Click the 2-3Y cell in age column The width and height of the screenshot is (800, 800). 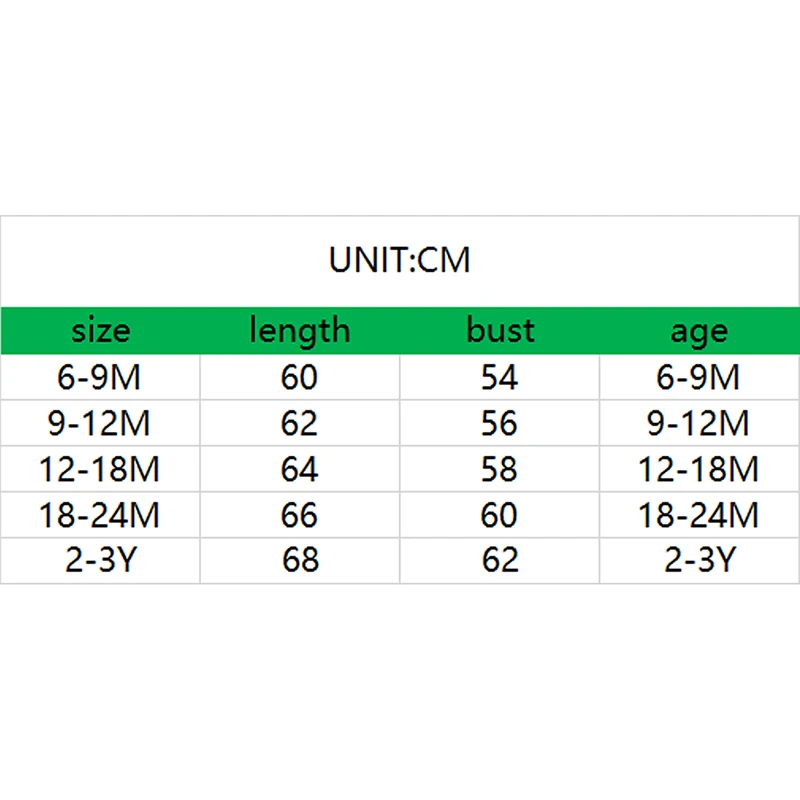tap(700, 560)
